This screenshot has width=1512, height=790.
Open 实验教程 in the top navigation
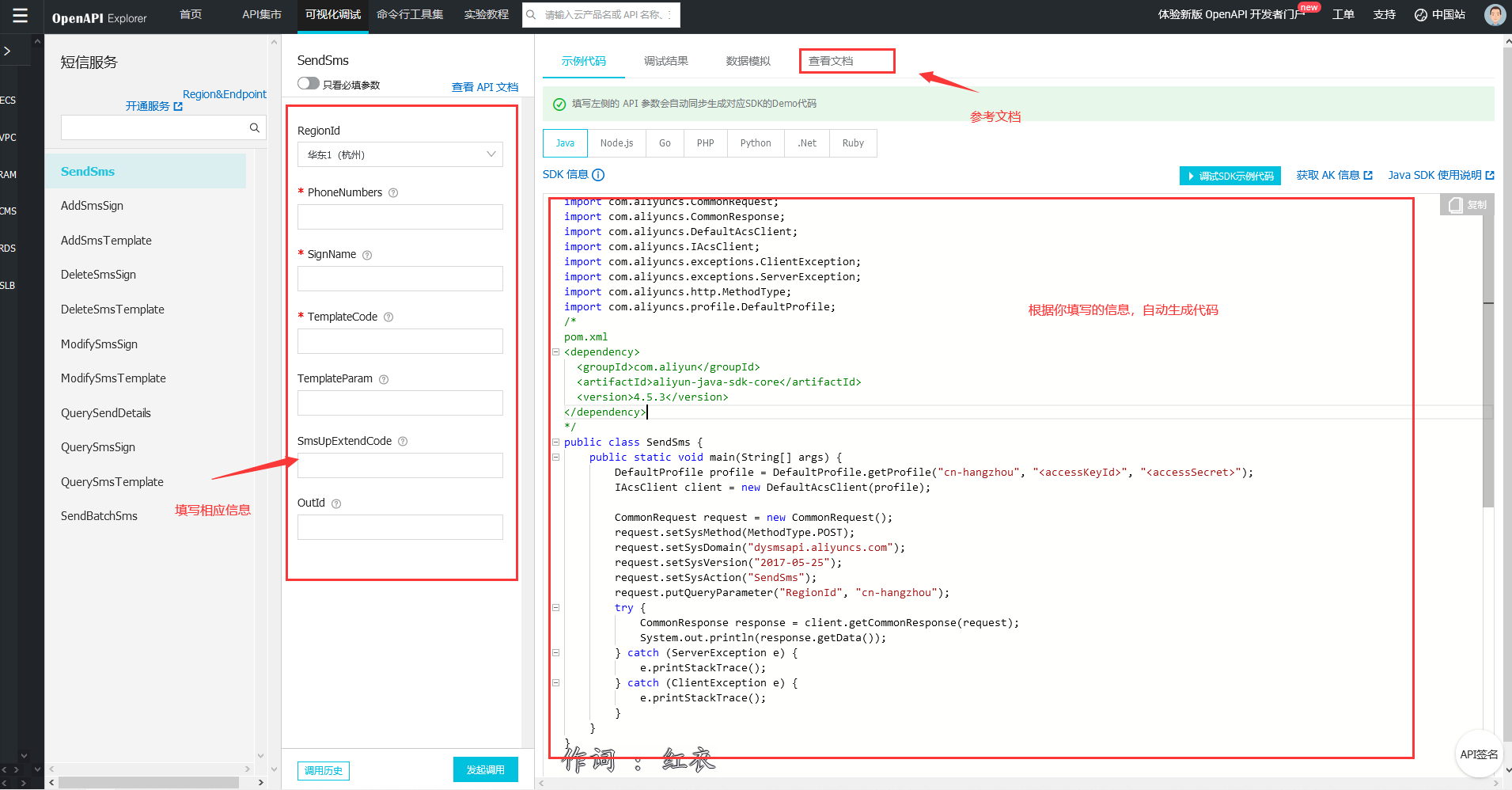[x=487, y=15]
